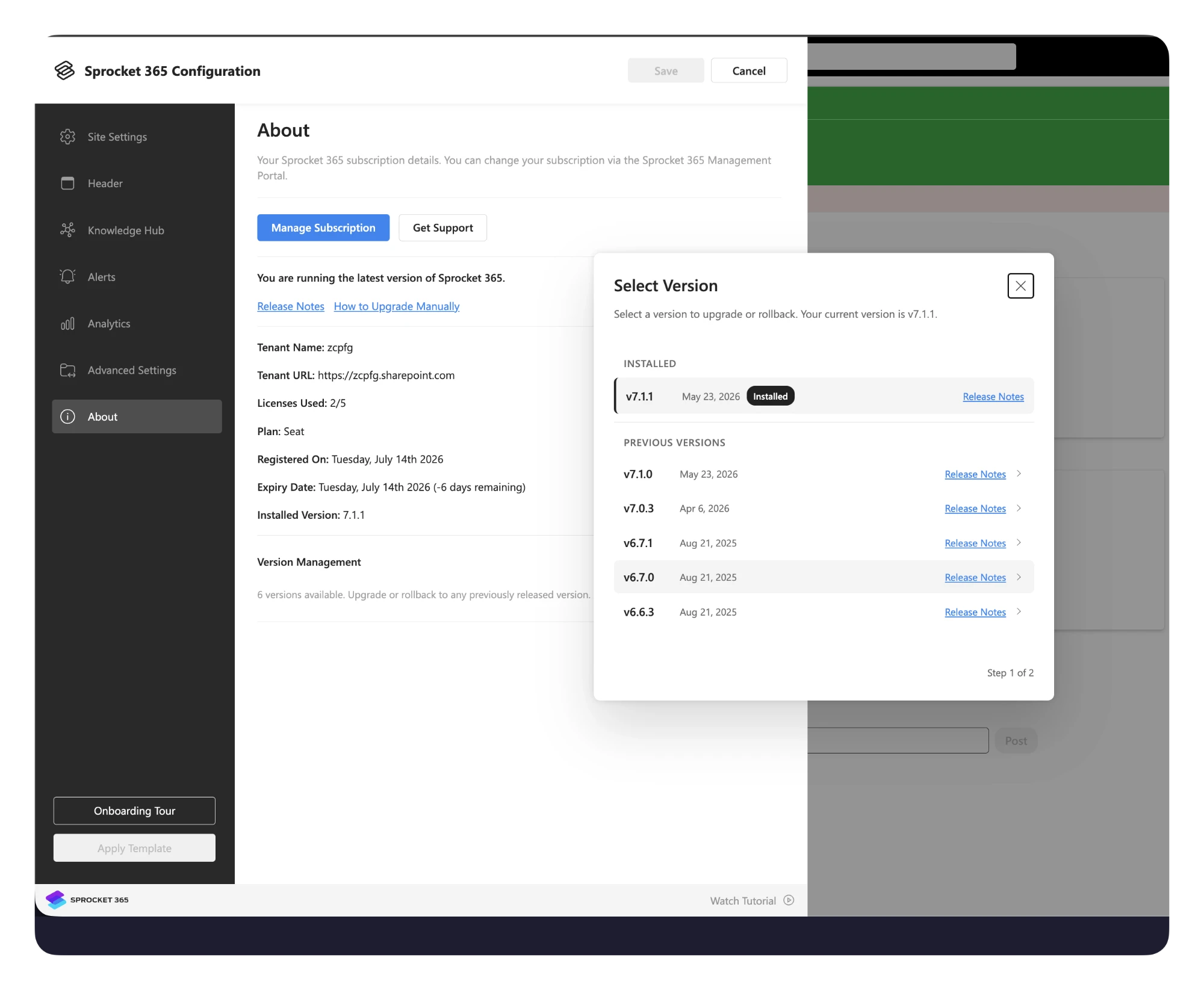Screen dimensions: 1204x990
Task: Click the About info circle icon
Action: (x=67, y=416)
